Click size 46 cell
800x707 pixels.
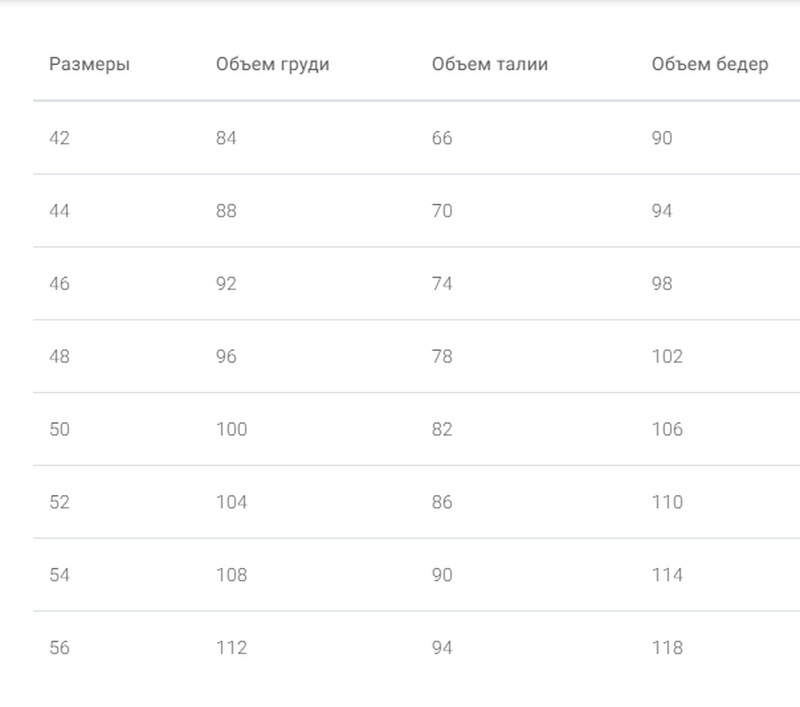pos(59,284)
